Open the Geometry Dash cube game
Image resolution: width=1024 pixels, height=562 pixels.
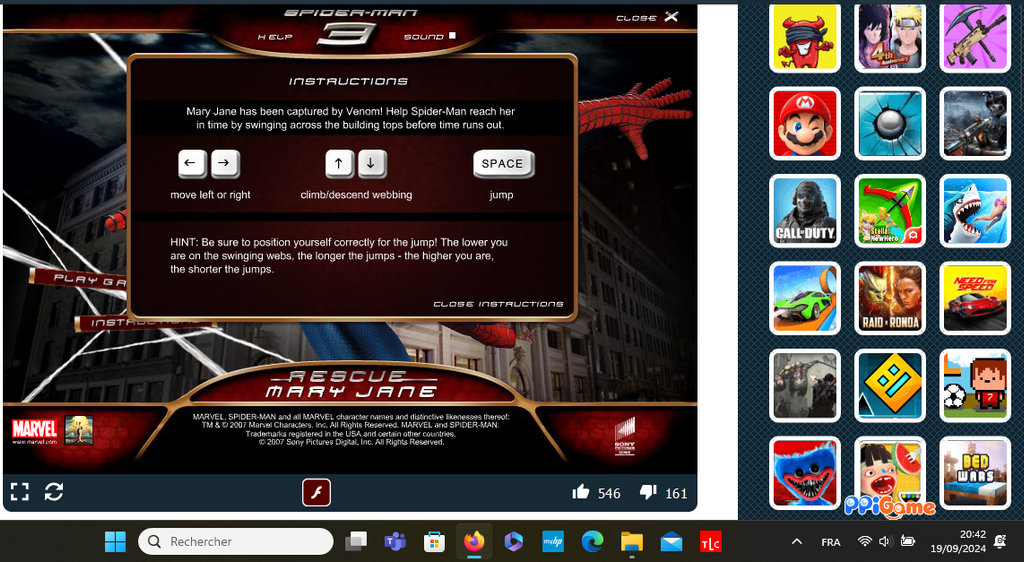890,386
